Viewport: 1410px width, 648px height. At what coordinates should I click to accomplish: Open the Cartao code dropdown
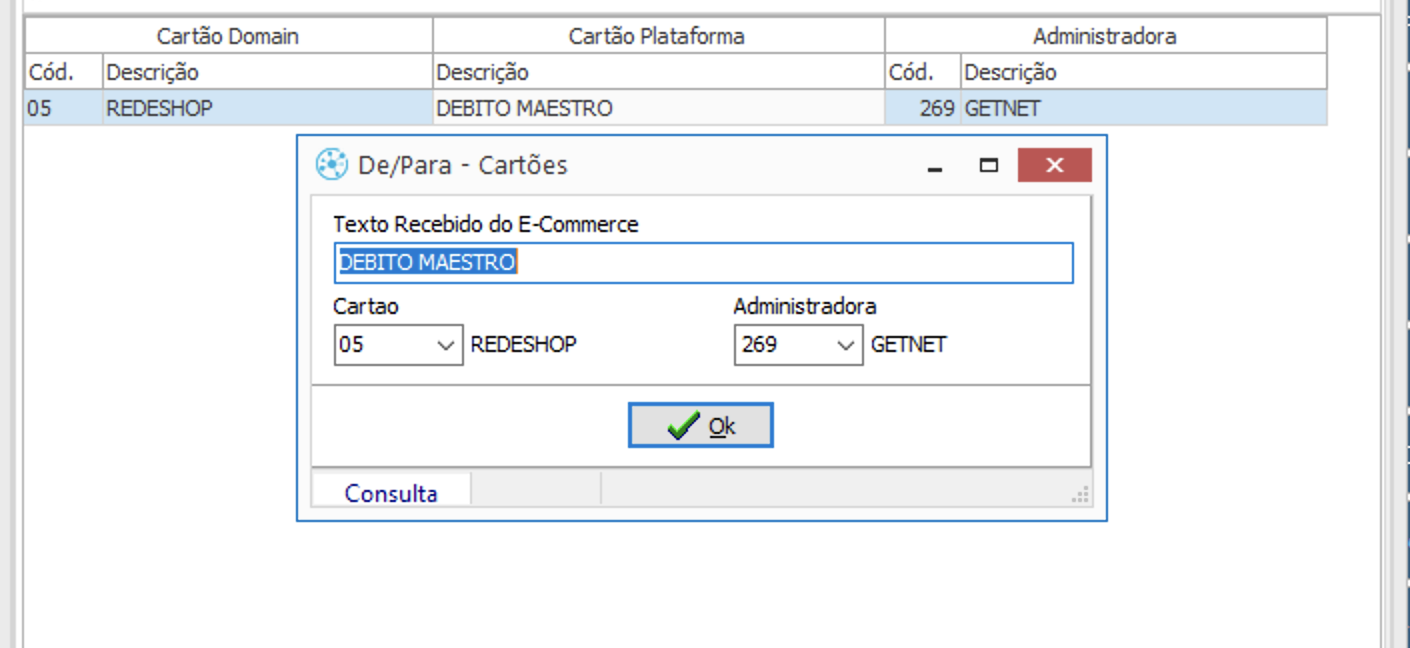coord(446,345)
